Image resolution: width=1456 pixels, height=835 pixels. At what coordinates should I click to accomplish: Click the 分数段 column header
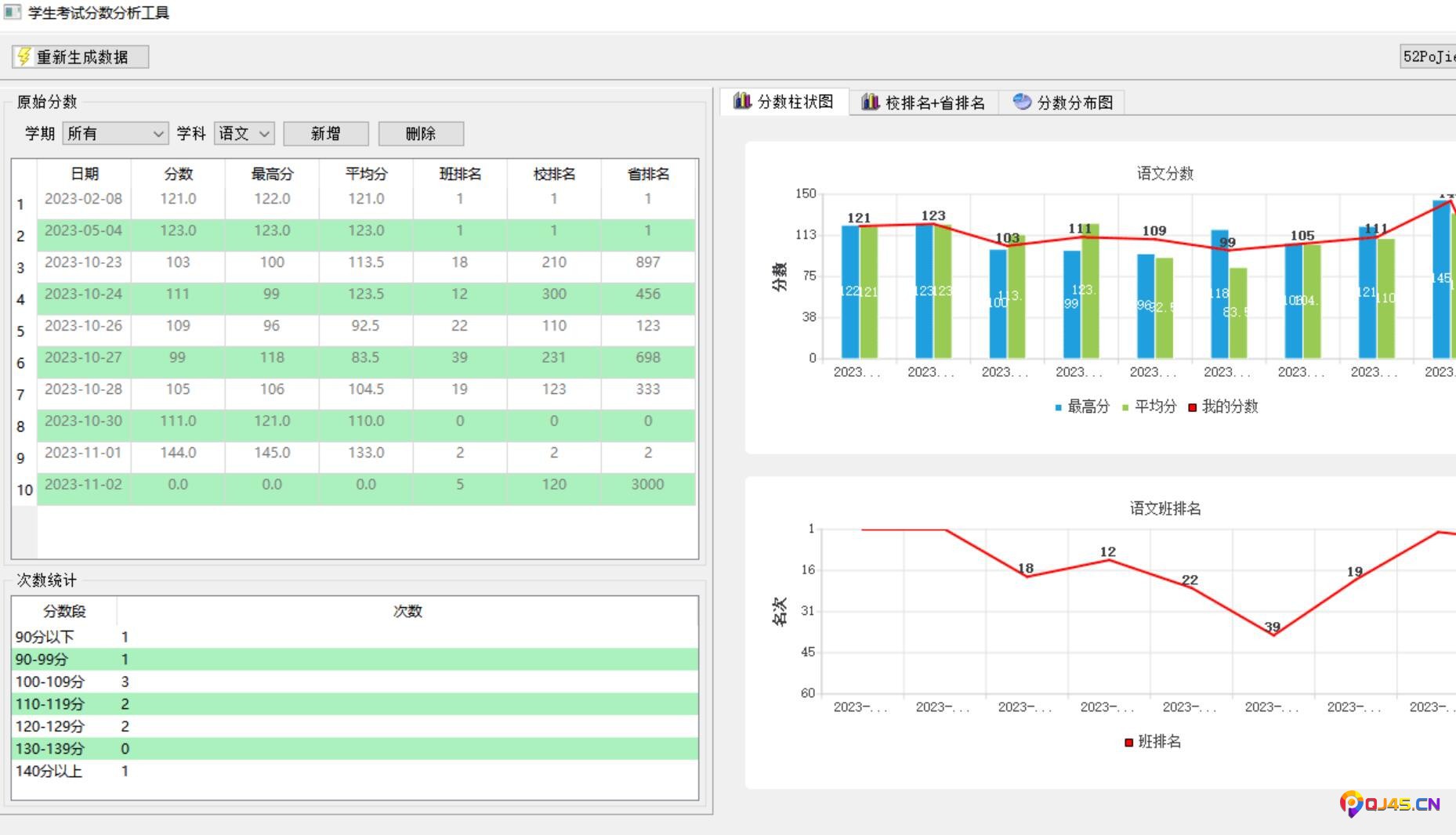click(x=64, y=611)
